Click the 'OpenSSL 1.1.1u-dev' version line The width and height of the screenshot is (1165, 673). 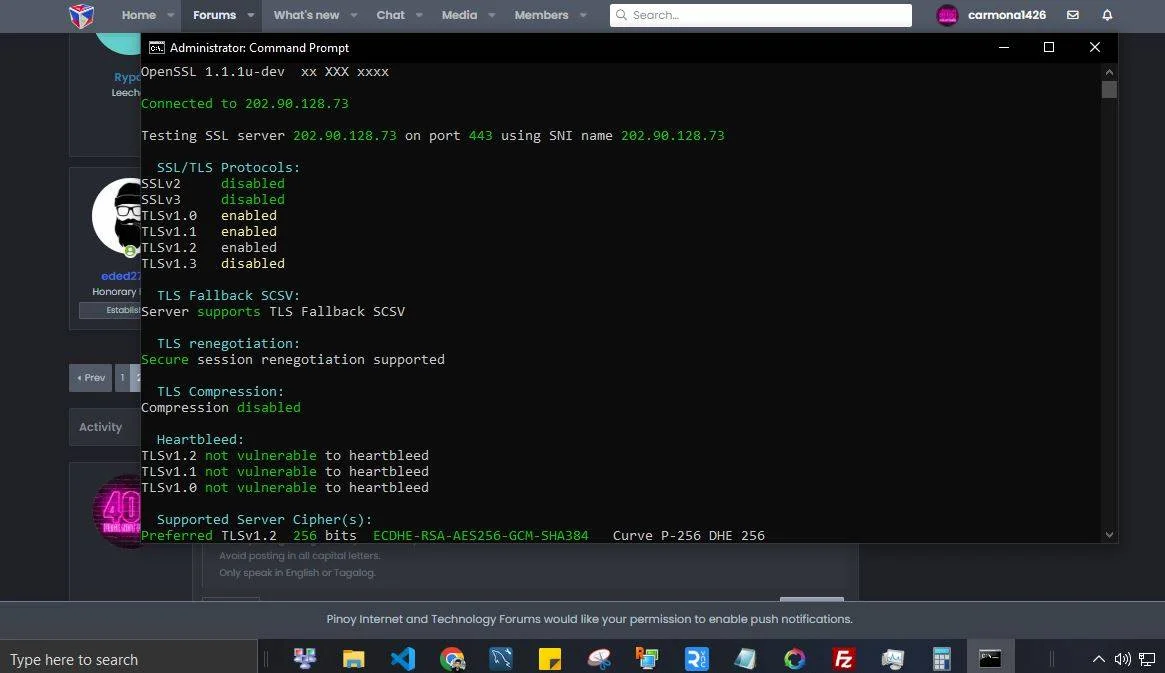[x=265, y=71]
